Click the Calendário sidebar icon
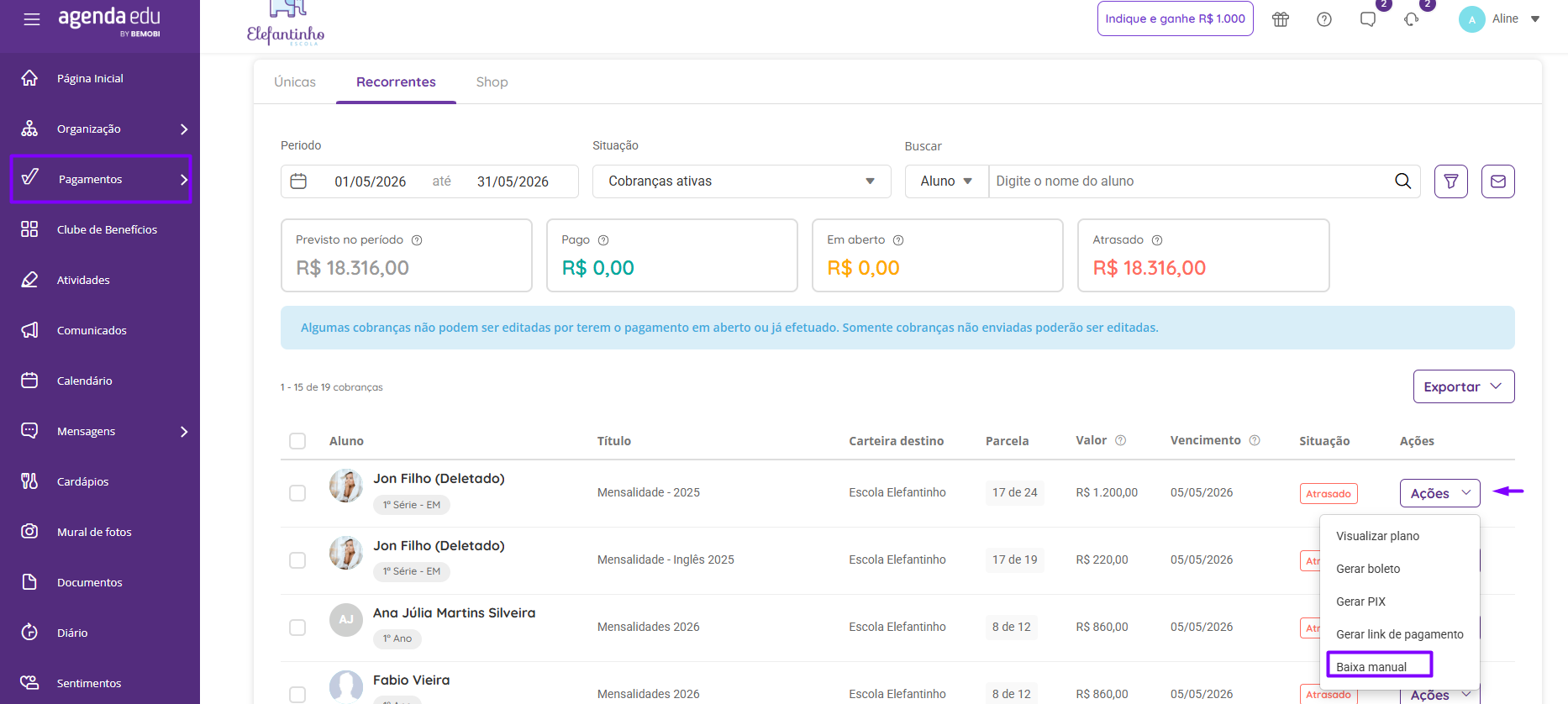The image size is (1568, 704). [x=29, y=381]
